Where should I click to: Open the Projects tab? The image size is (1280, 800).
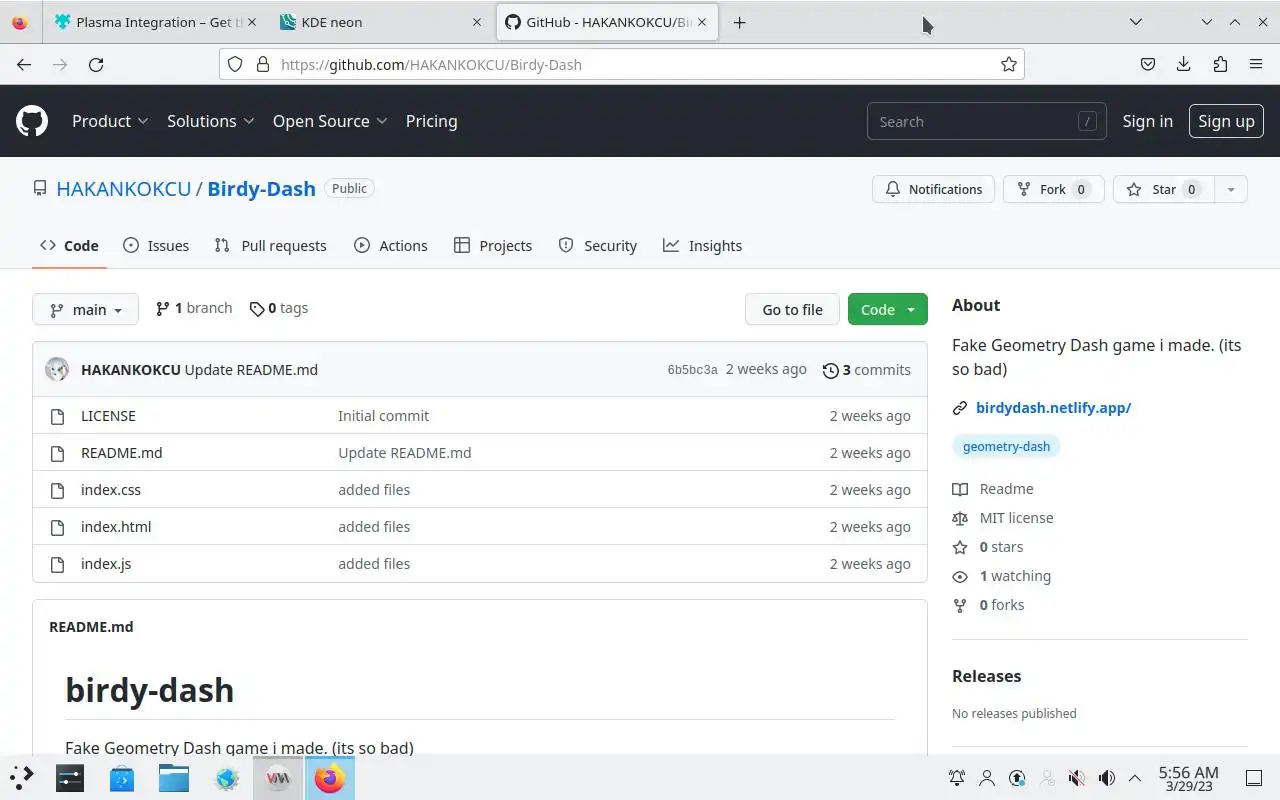[493, 246]
